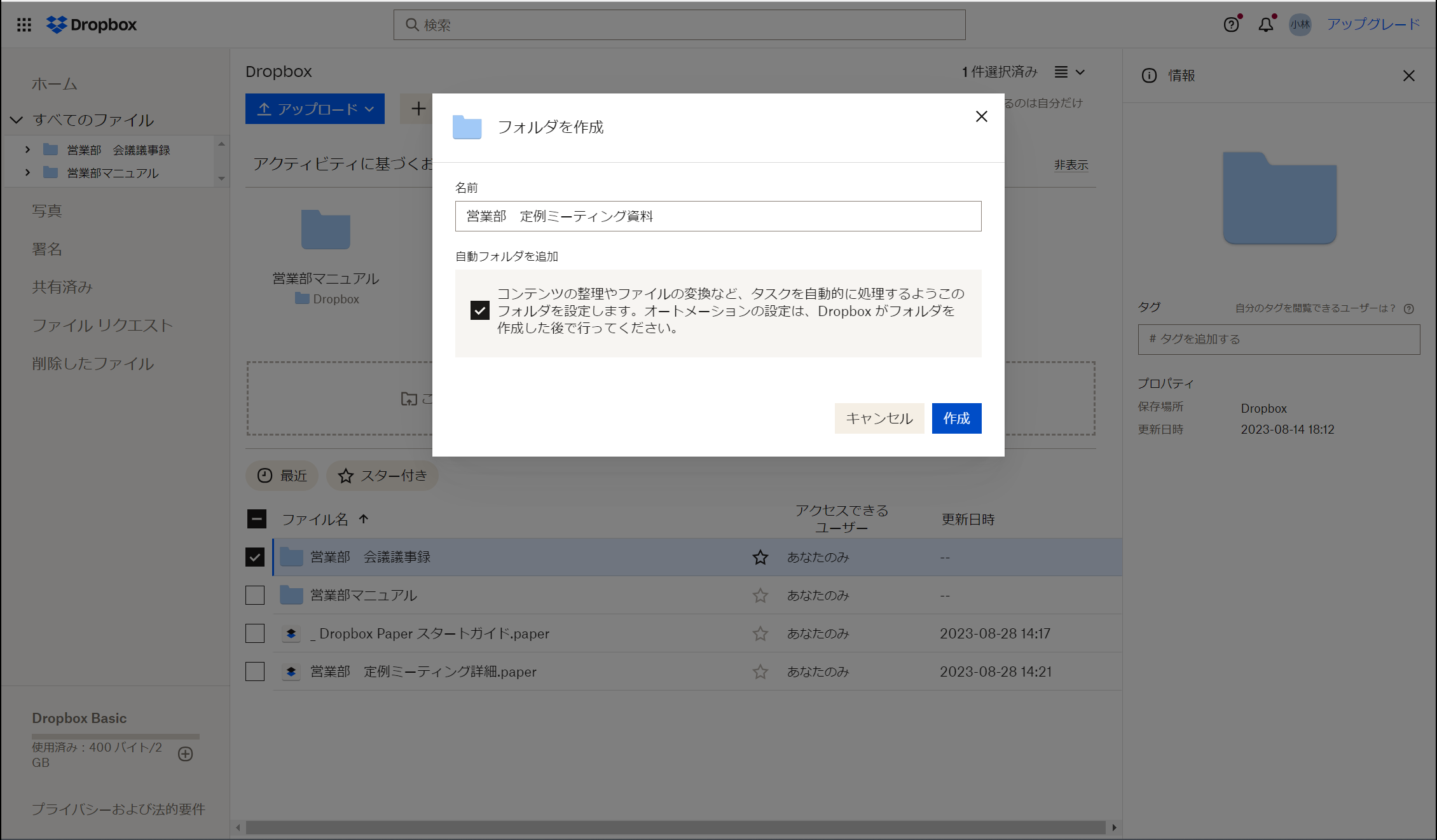
Task: Deselect the 営業部 会議議事録 row checkbox
Action: [x=255, y=556]
